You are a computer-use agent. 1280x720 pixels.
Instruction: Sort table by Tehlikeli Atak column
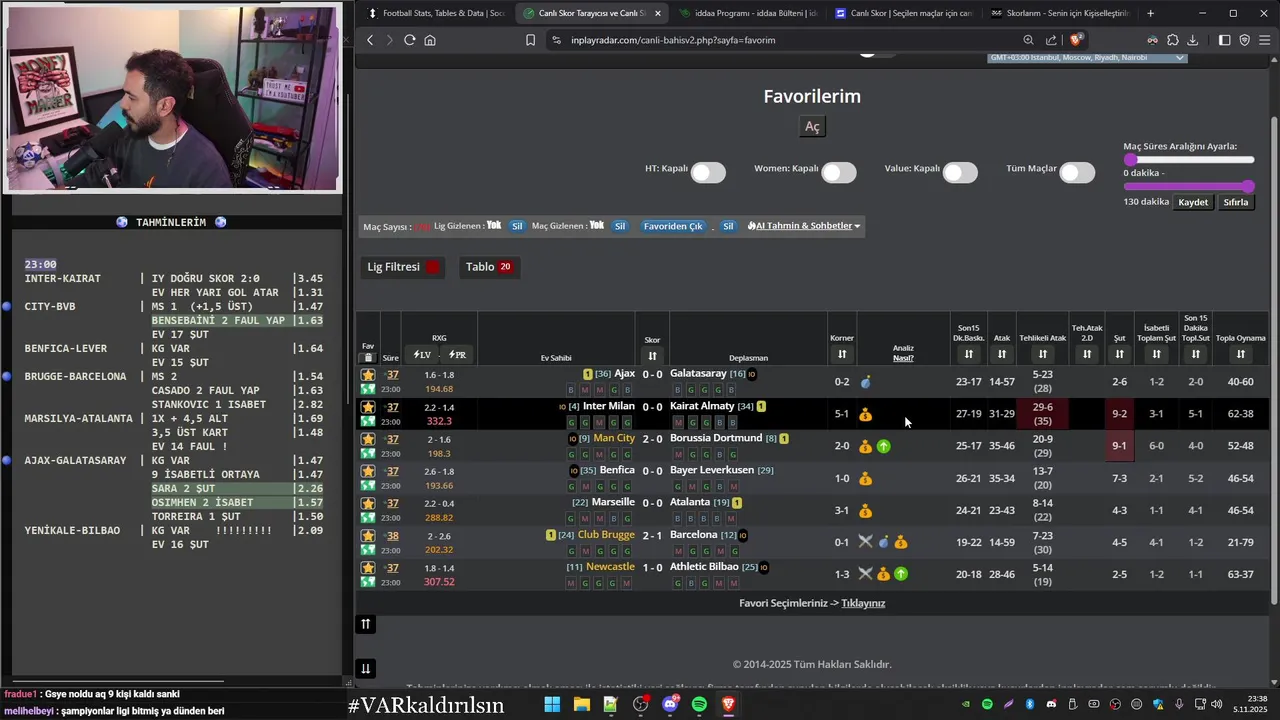click(x=1043, y=354)
